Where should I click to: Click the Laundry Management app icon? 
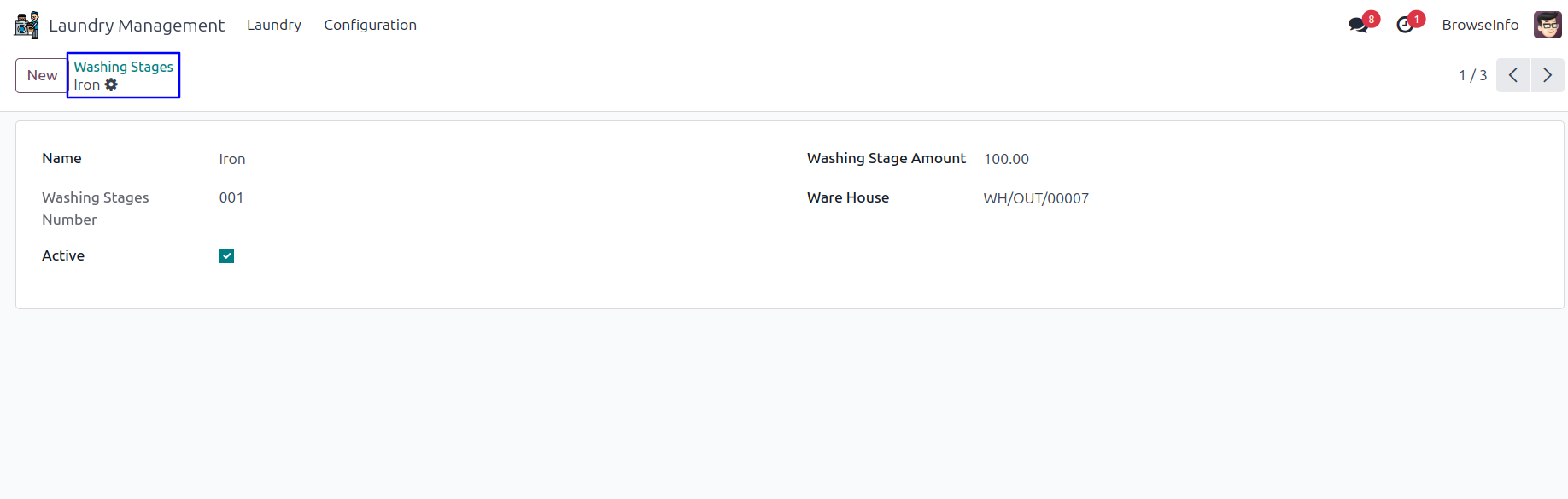(26, 25)
